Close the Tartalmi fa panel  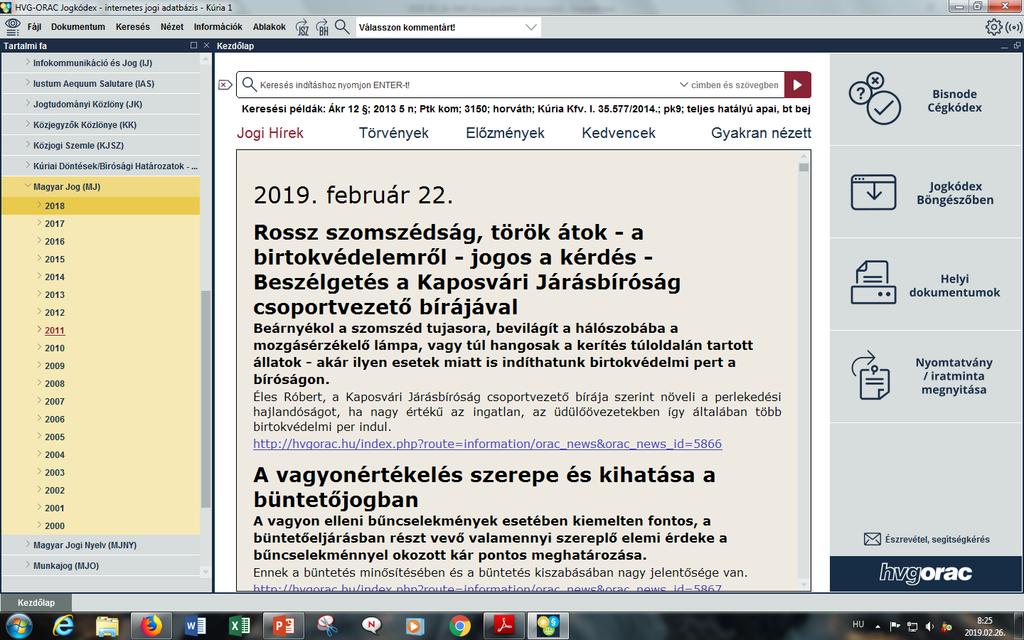pos(206,46)
